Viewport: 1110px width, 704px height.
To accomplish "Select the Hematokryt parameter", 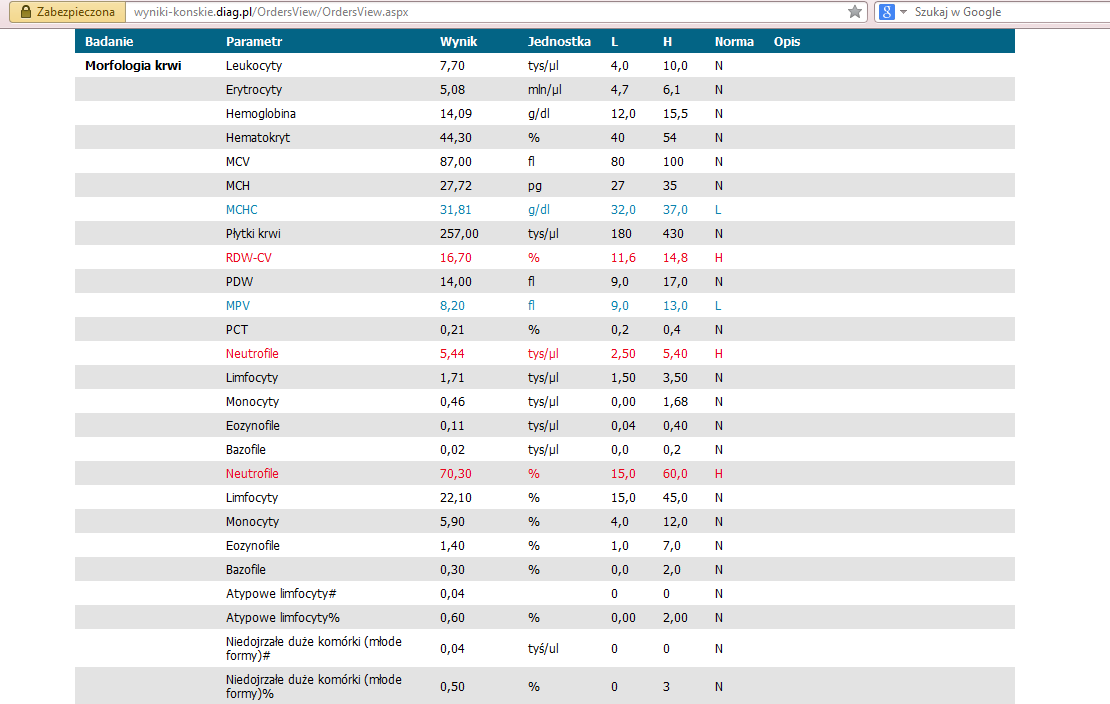I will 258,137.
